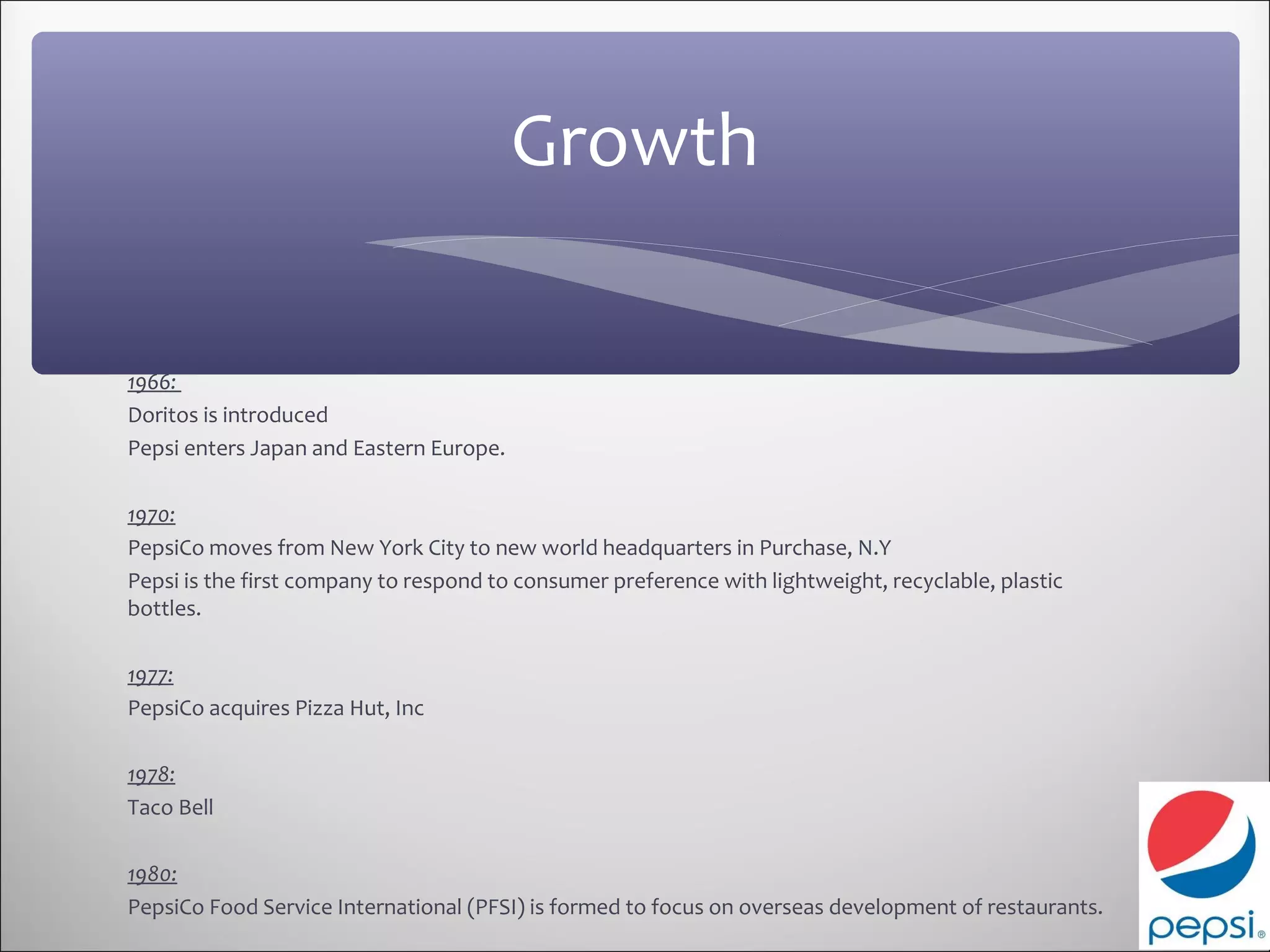Click the lightweight, recyclable, plastic bottles sentence
Viewport: 1270px width, 952px height.
(595, 594)
